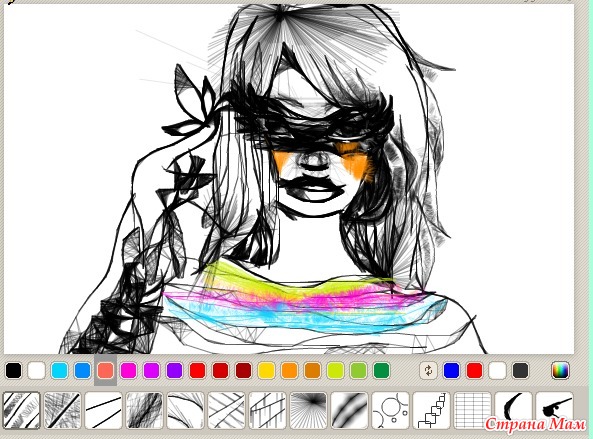Viewport: 593px width, 439px height.
Task: Pick the calligraphy curved stroke brush
Action: coord(513,410)
